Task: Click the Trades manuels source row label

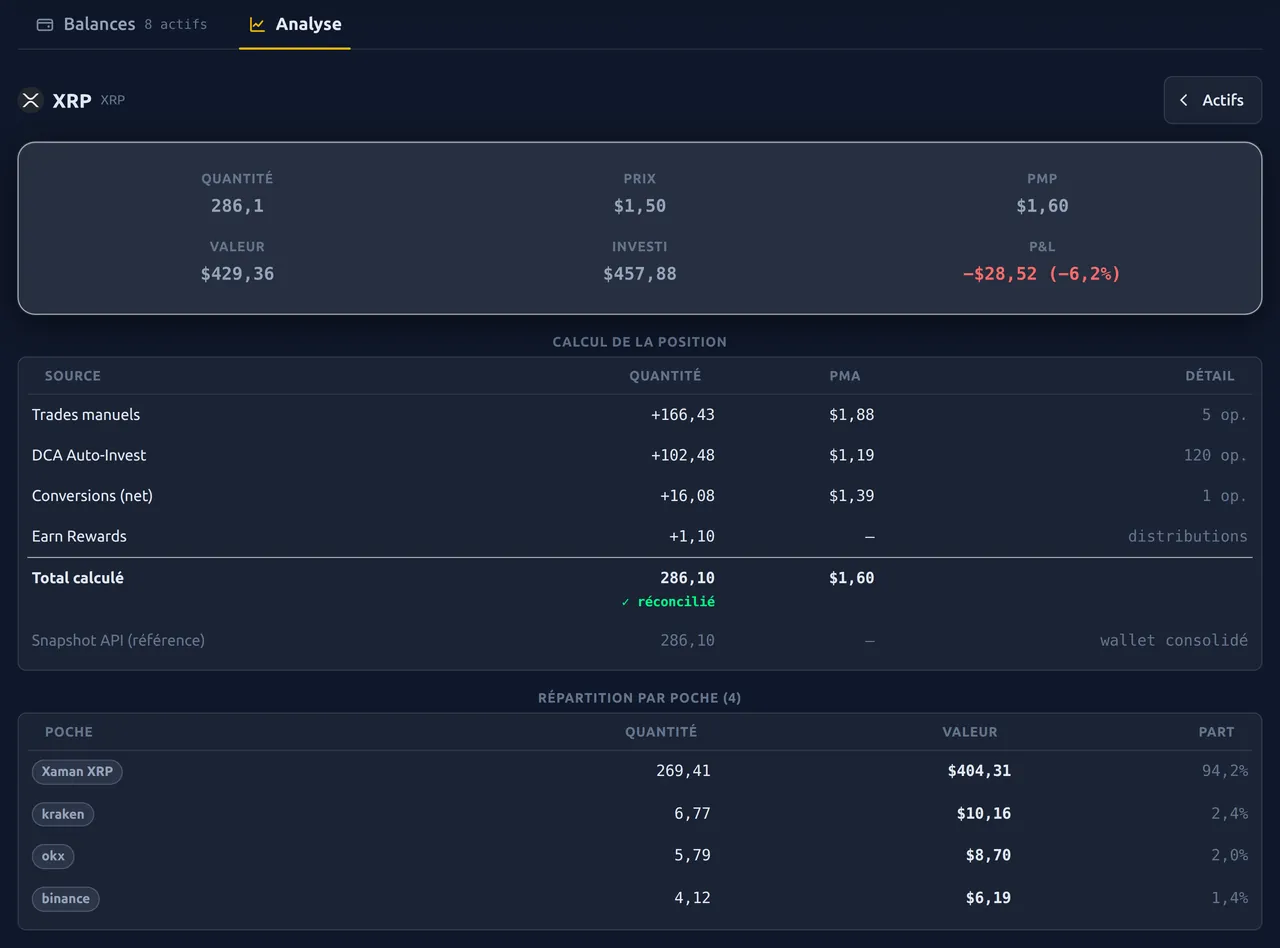Action: coord(86,415)
